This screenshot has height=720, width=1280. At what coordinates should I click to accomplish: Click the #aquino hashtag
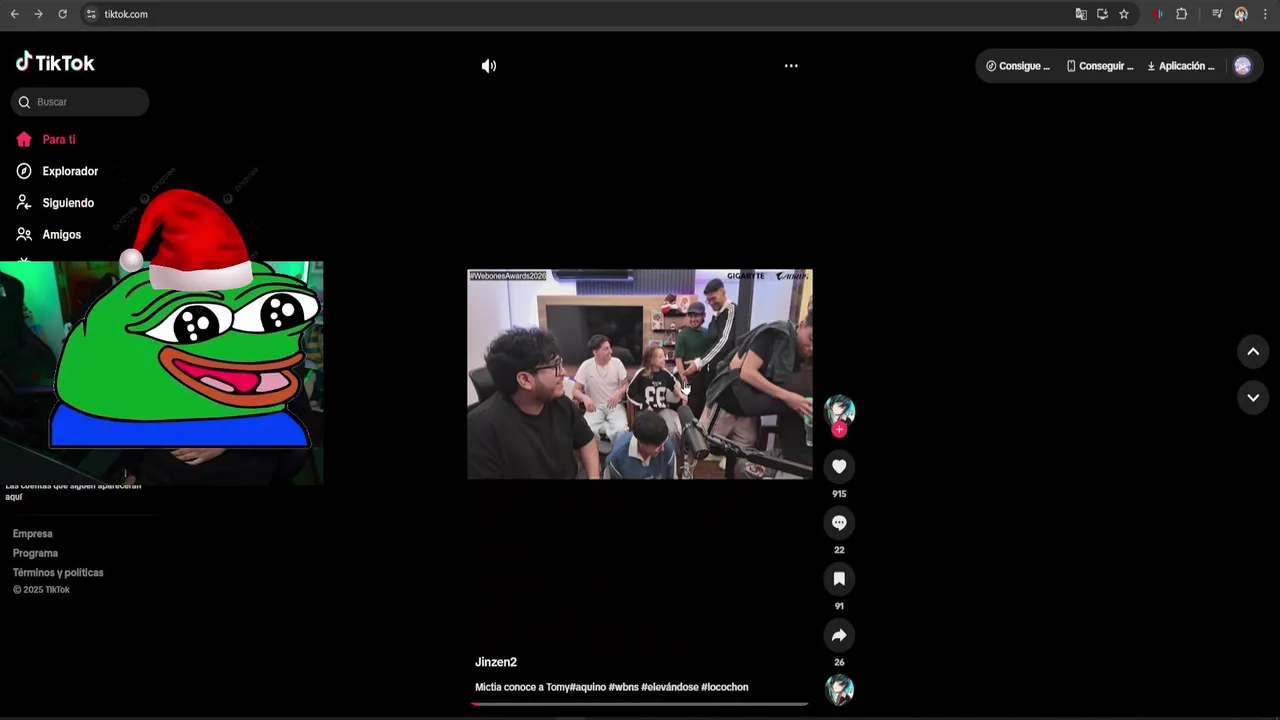588,687
